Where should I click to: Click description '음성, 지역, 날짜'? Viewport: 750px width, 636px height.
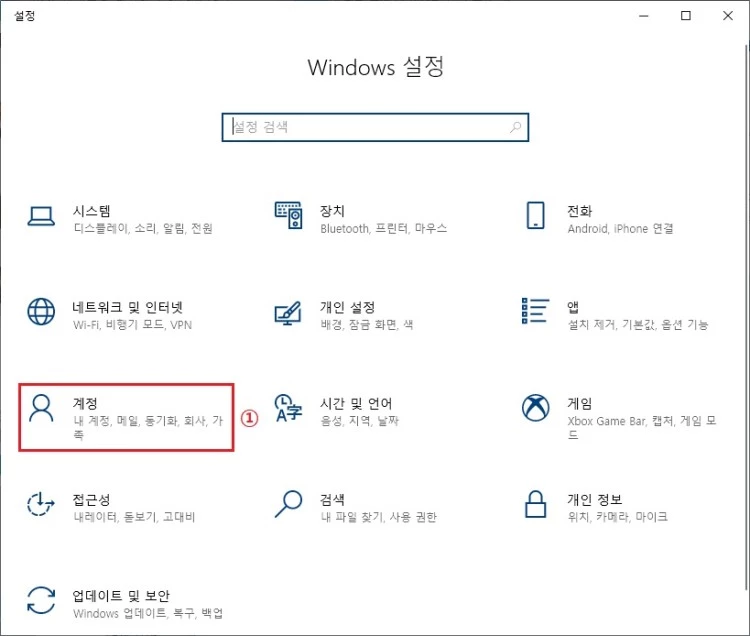360,421
